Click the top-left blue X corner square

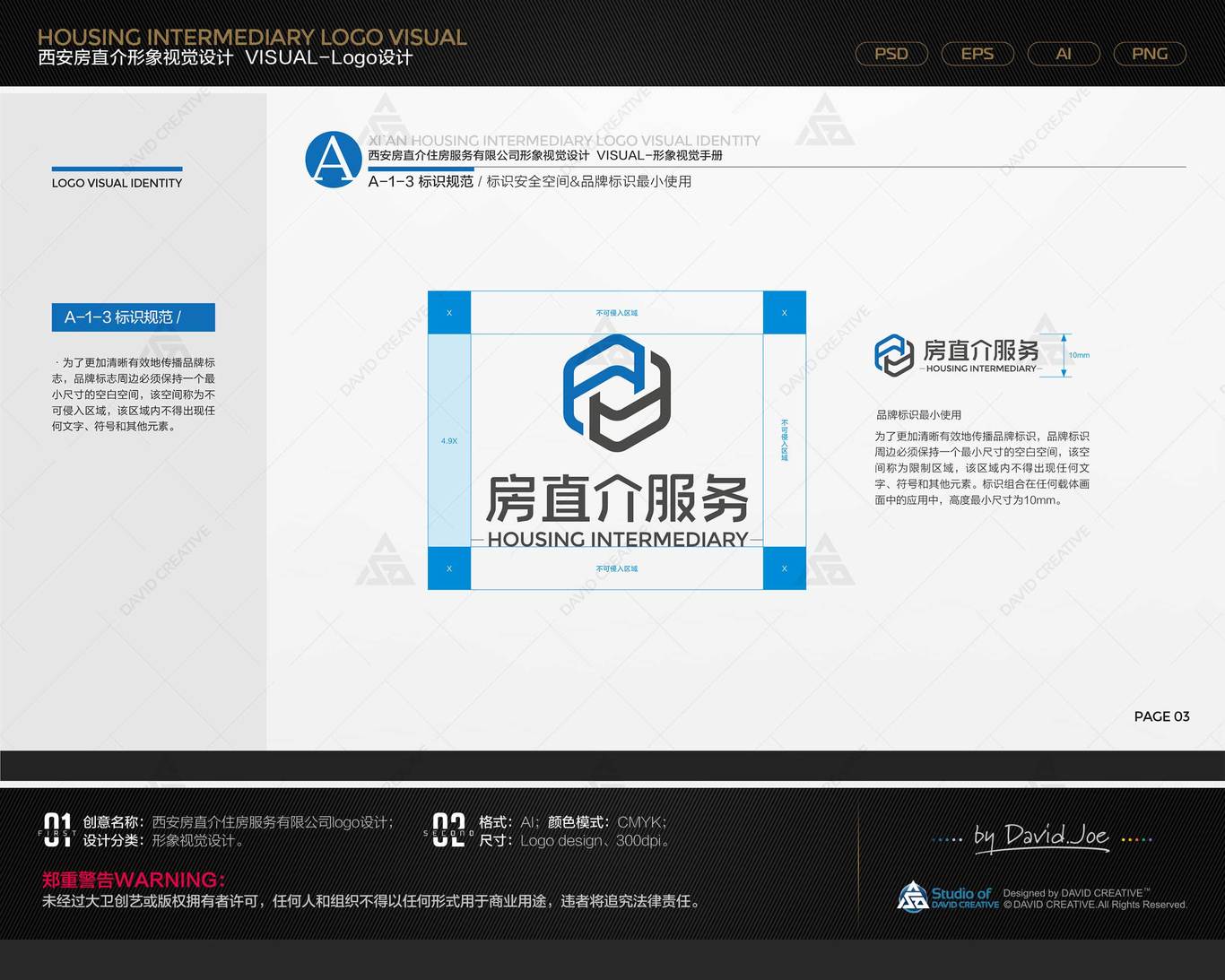point(449,313)
